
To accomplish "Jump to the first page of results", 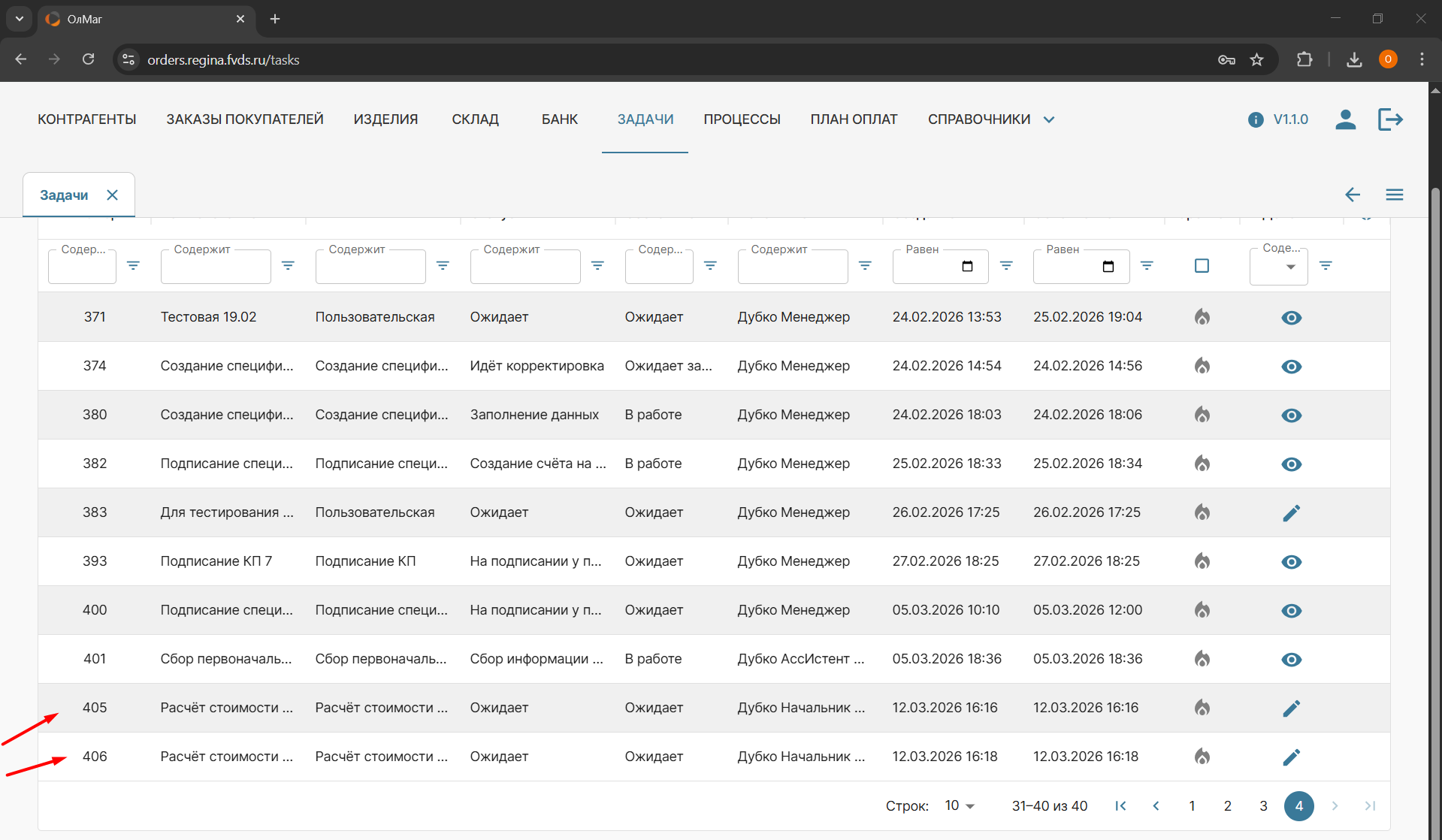I will tap(1120, 806).
